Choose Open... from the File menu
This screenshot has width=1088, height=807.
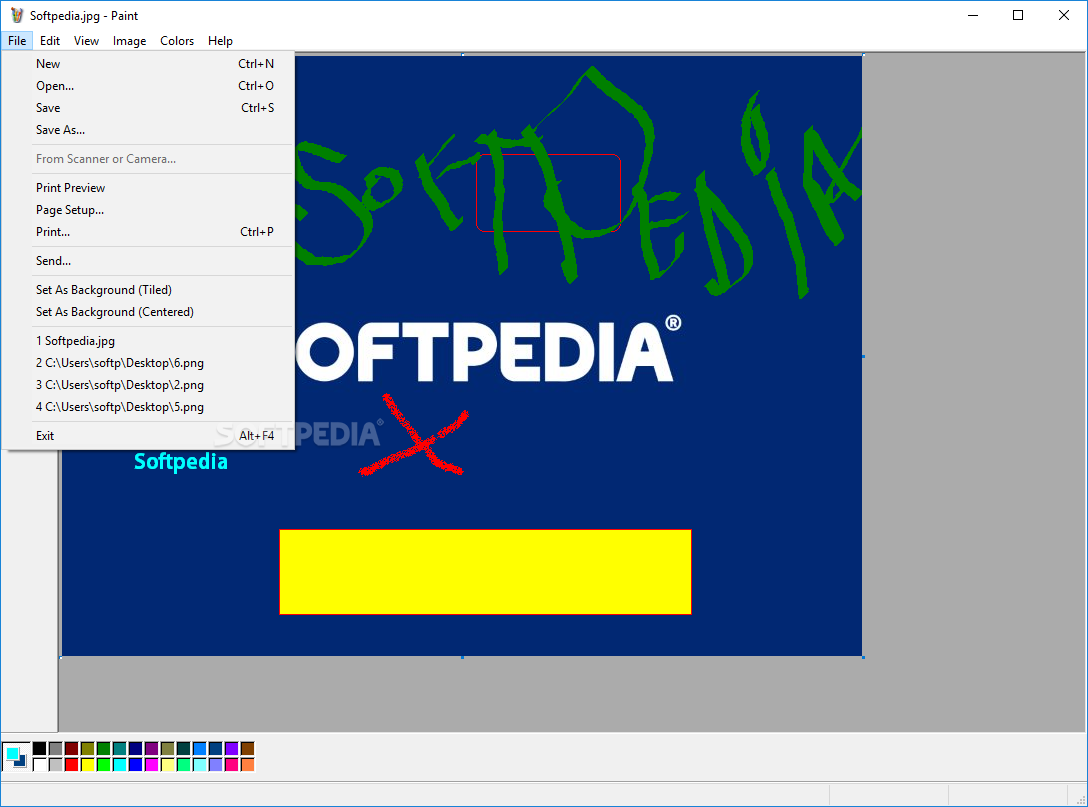[148, 86]
